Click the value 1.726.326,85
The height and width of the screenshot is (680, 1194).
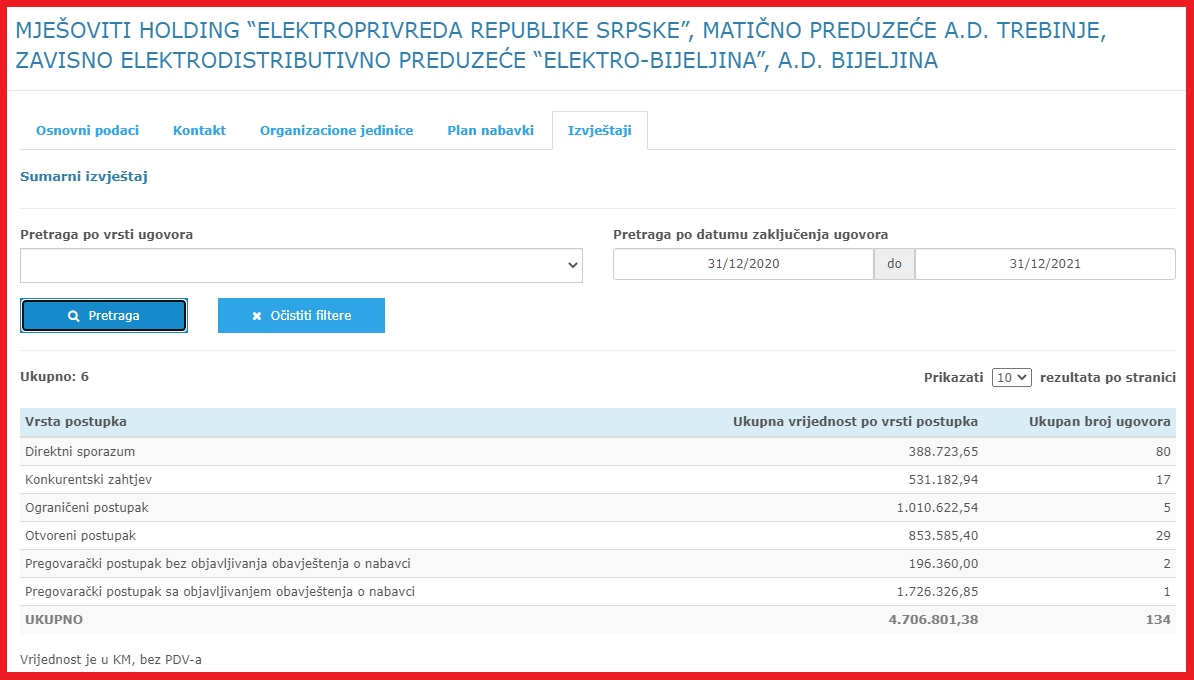[937, 592]
